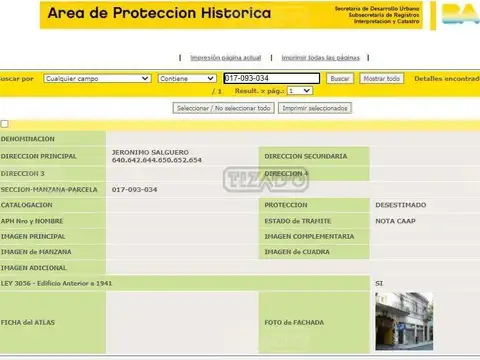480x360 pixels.
Task: Click the 'APH Nro y NOMBRE' label
Action: click(32, 221)
